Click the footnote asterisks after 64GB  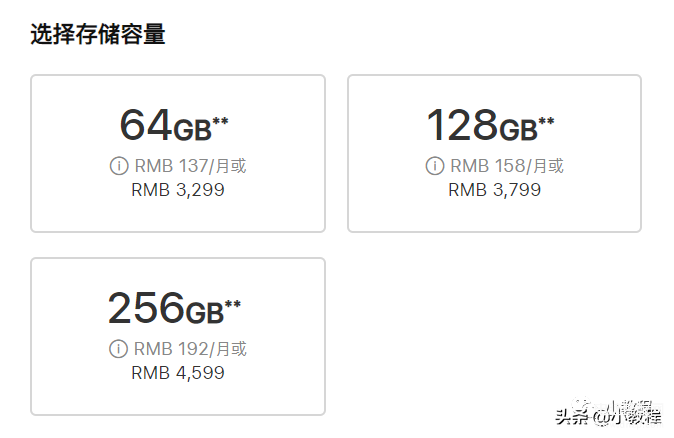pyautogui.click(x=221, y=122)
